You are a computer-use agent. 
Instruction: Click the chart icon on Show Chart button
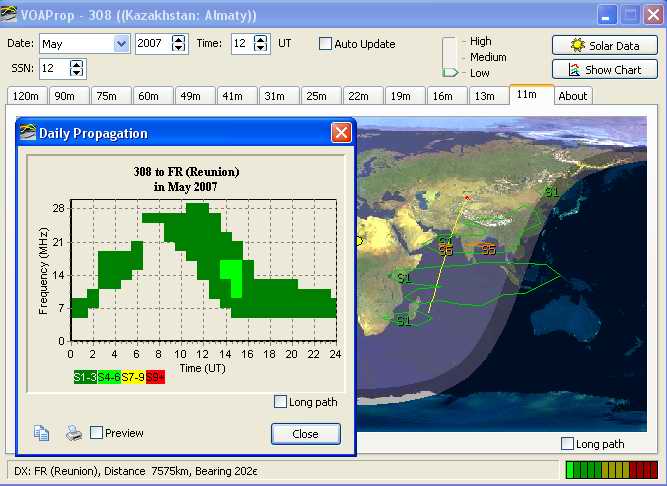(574, 69)
